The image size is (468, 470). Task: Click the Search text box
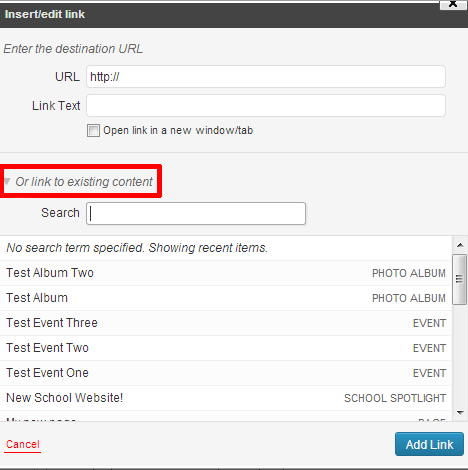coord(196,213)
